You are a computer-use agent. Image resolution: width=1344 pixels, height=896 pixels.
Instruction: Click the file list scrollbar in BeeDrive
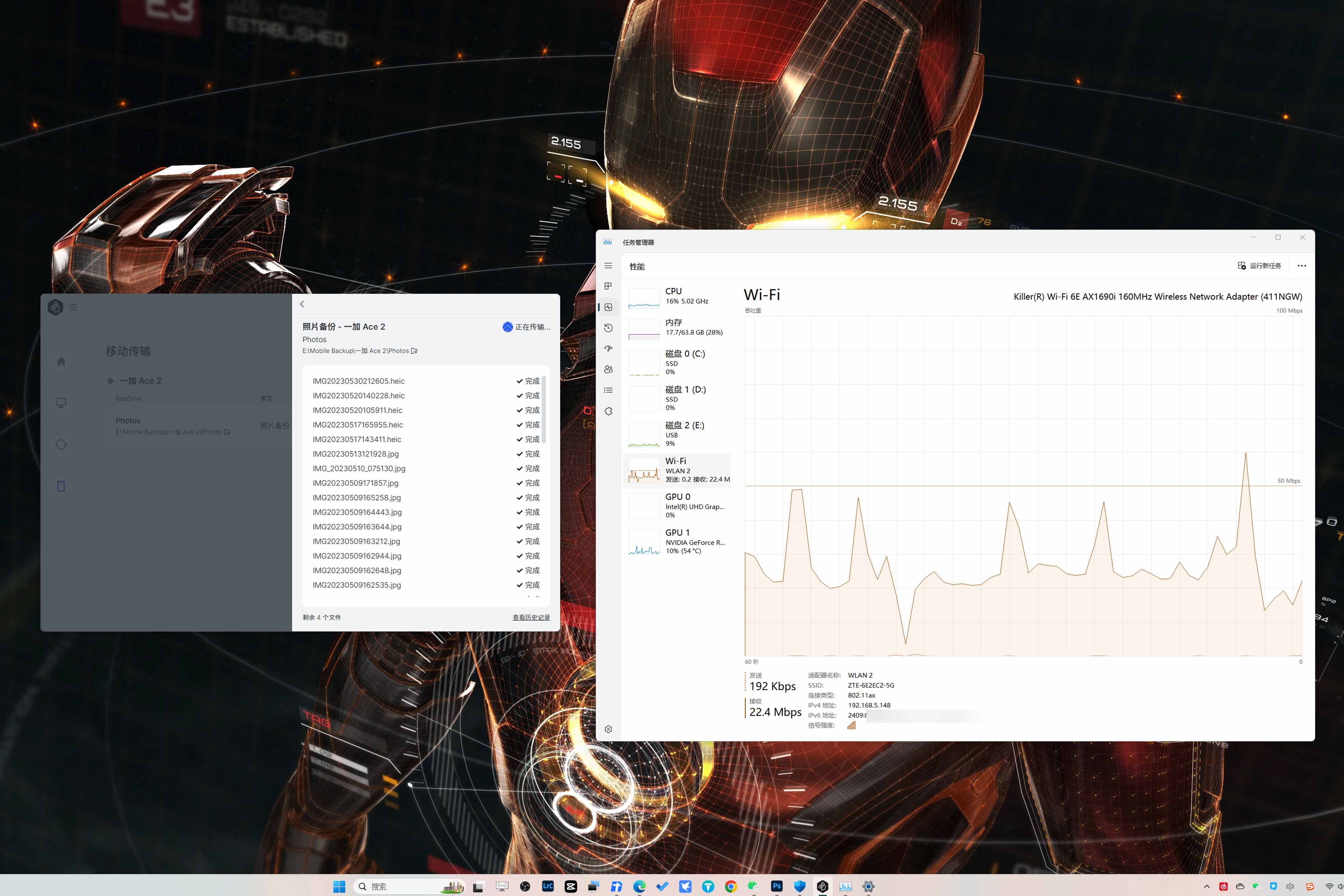[544, 409]
